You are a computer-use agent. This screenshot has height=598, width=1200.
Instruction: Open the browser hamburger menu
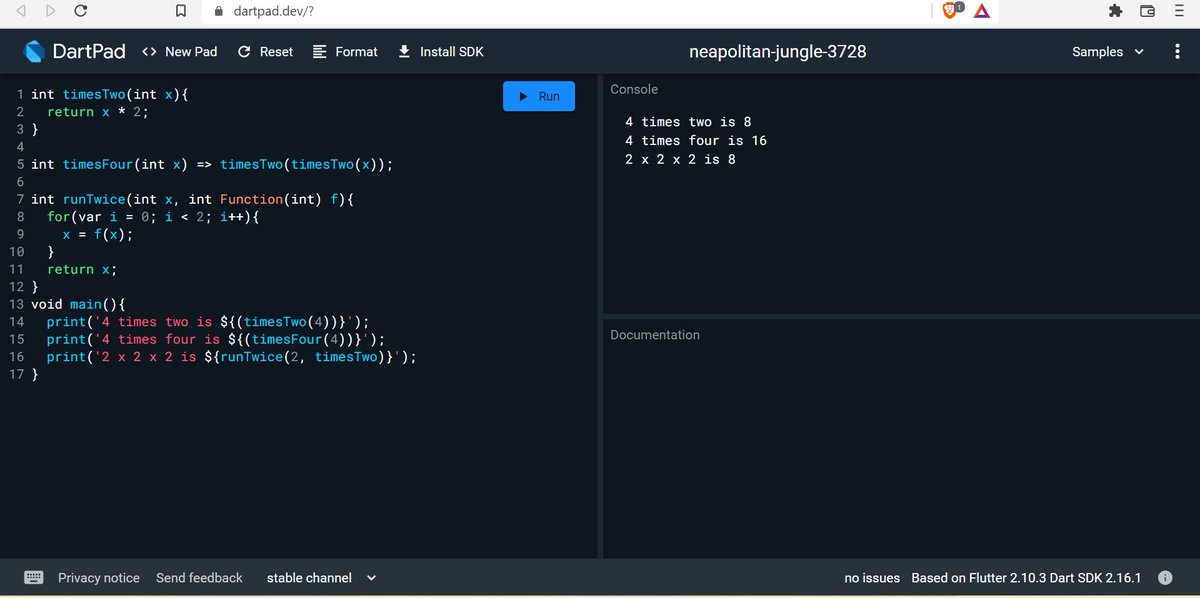1179,11
